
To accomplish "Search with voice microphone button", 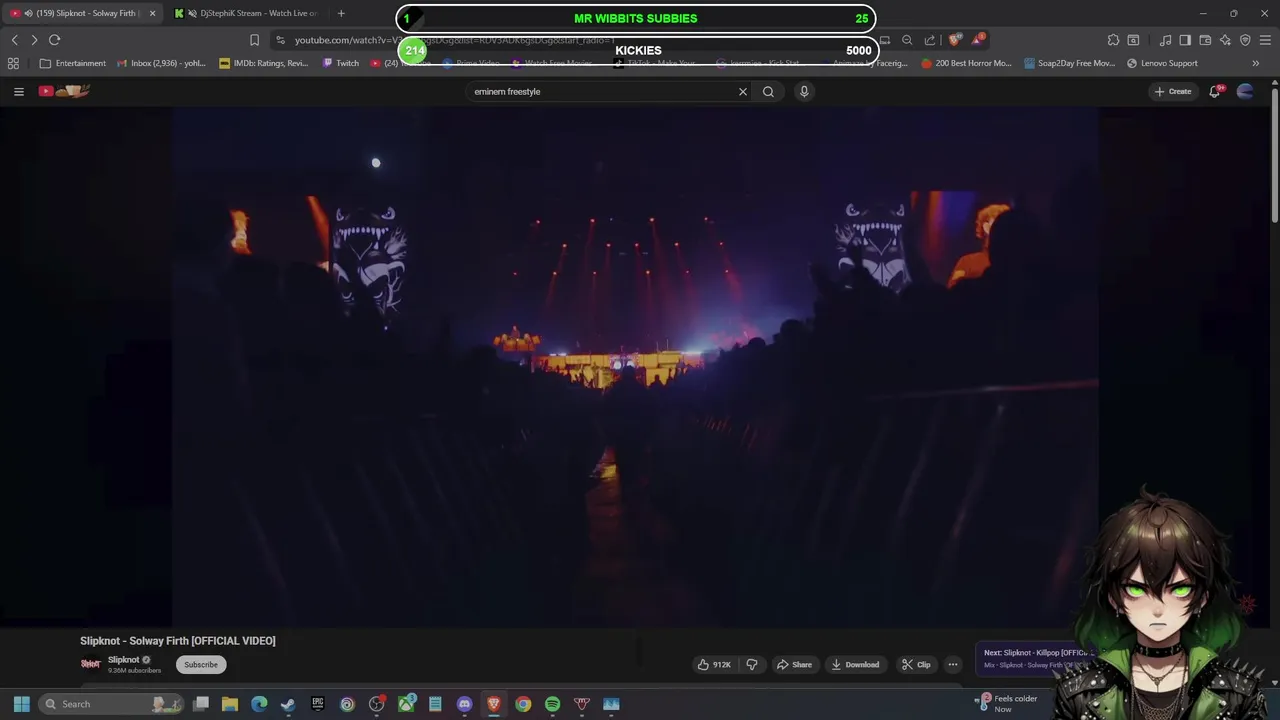I will [x=804, y=91].
